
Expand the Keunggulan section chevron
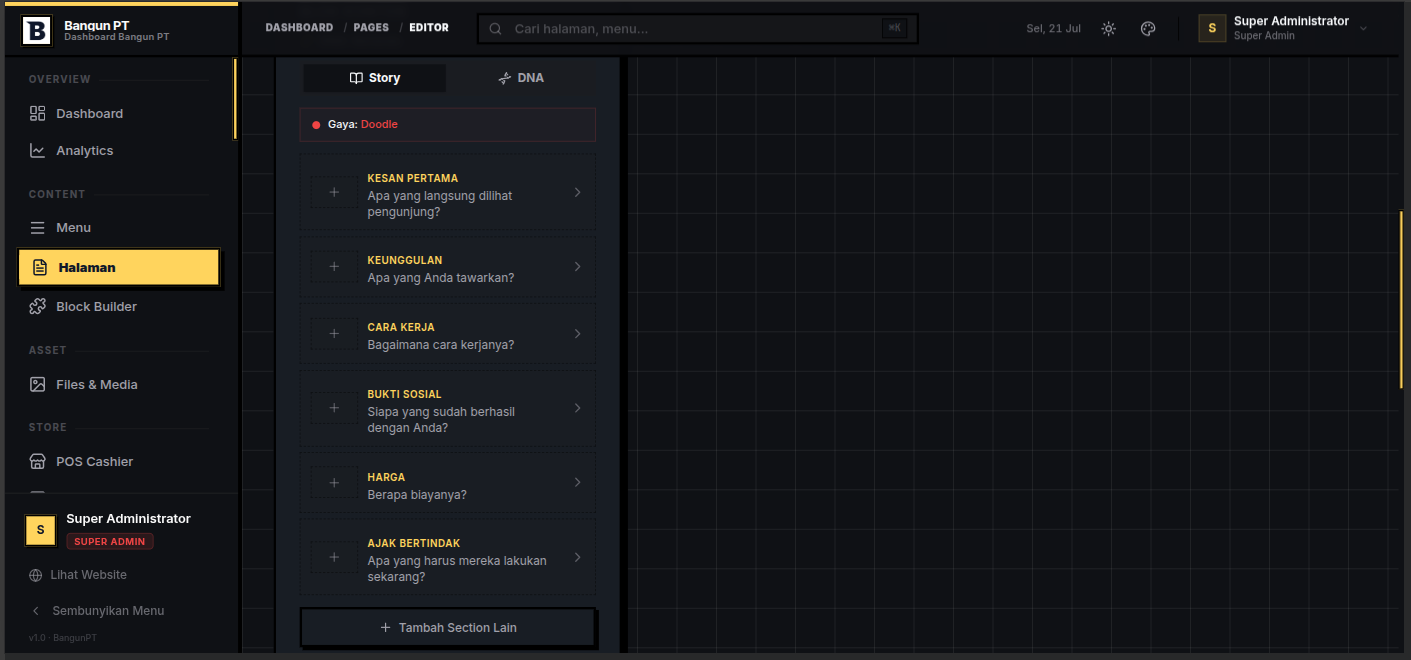click(577, 267)
